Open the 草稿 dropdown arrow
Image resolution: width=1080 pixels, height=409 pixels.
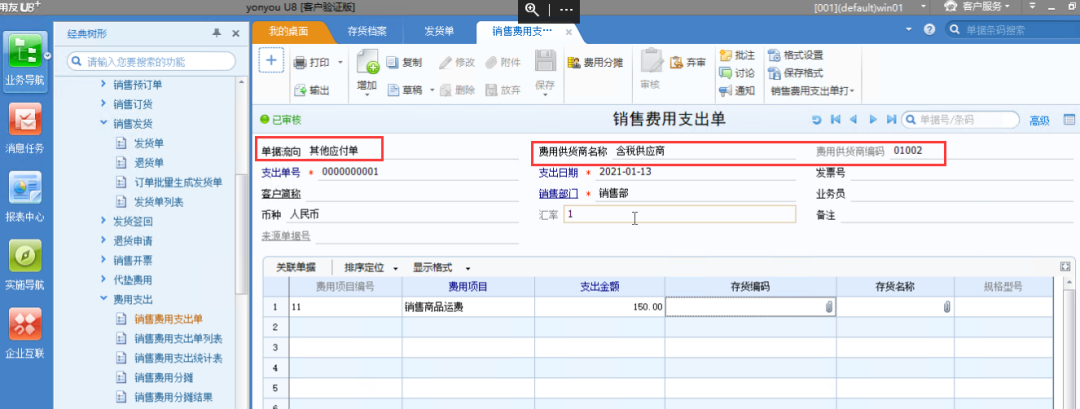[432, 90]
